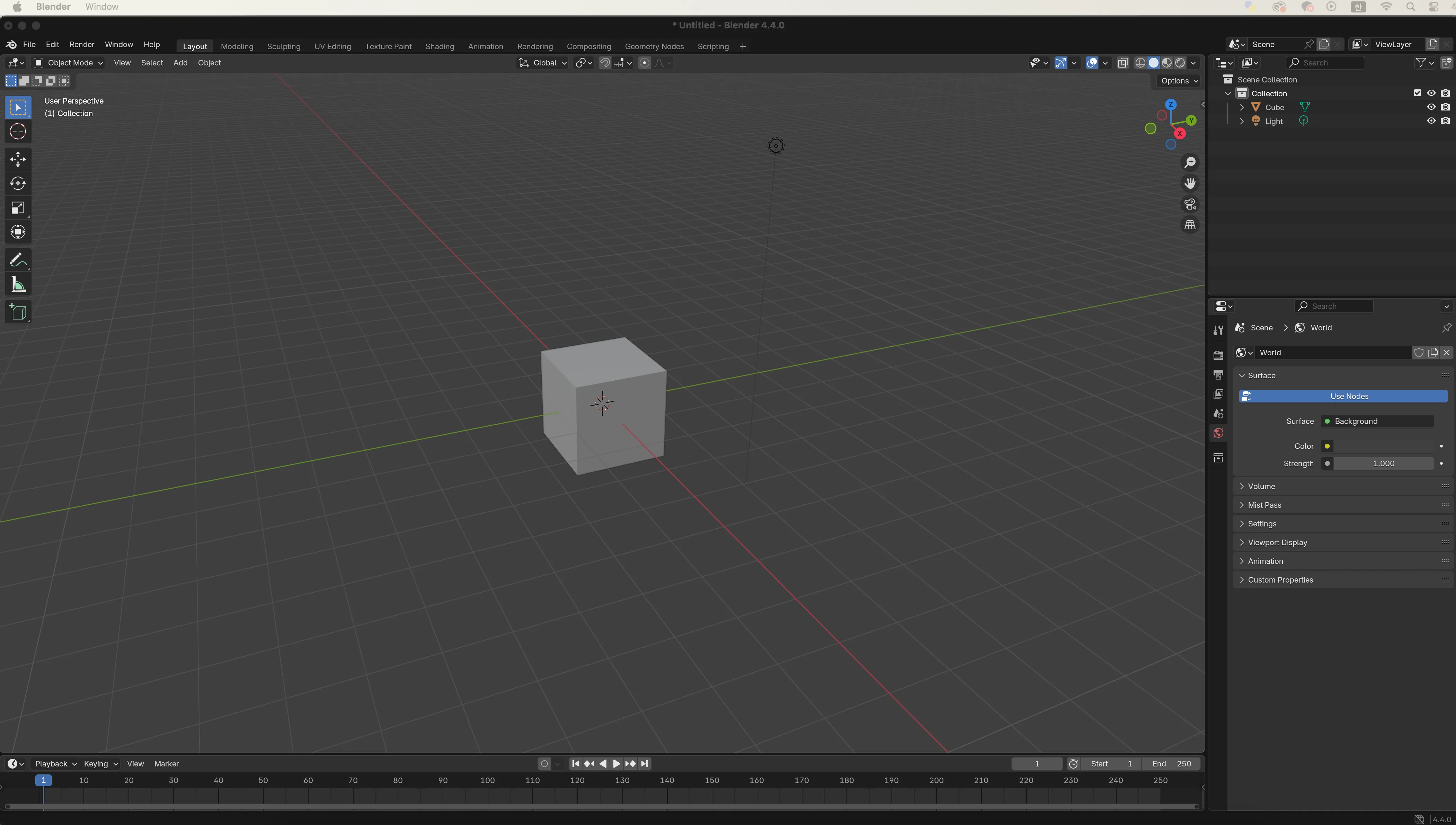
Task: Pick the Scale tool
Action: (x=18, y=208)
